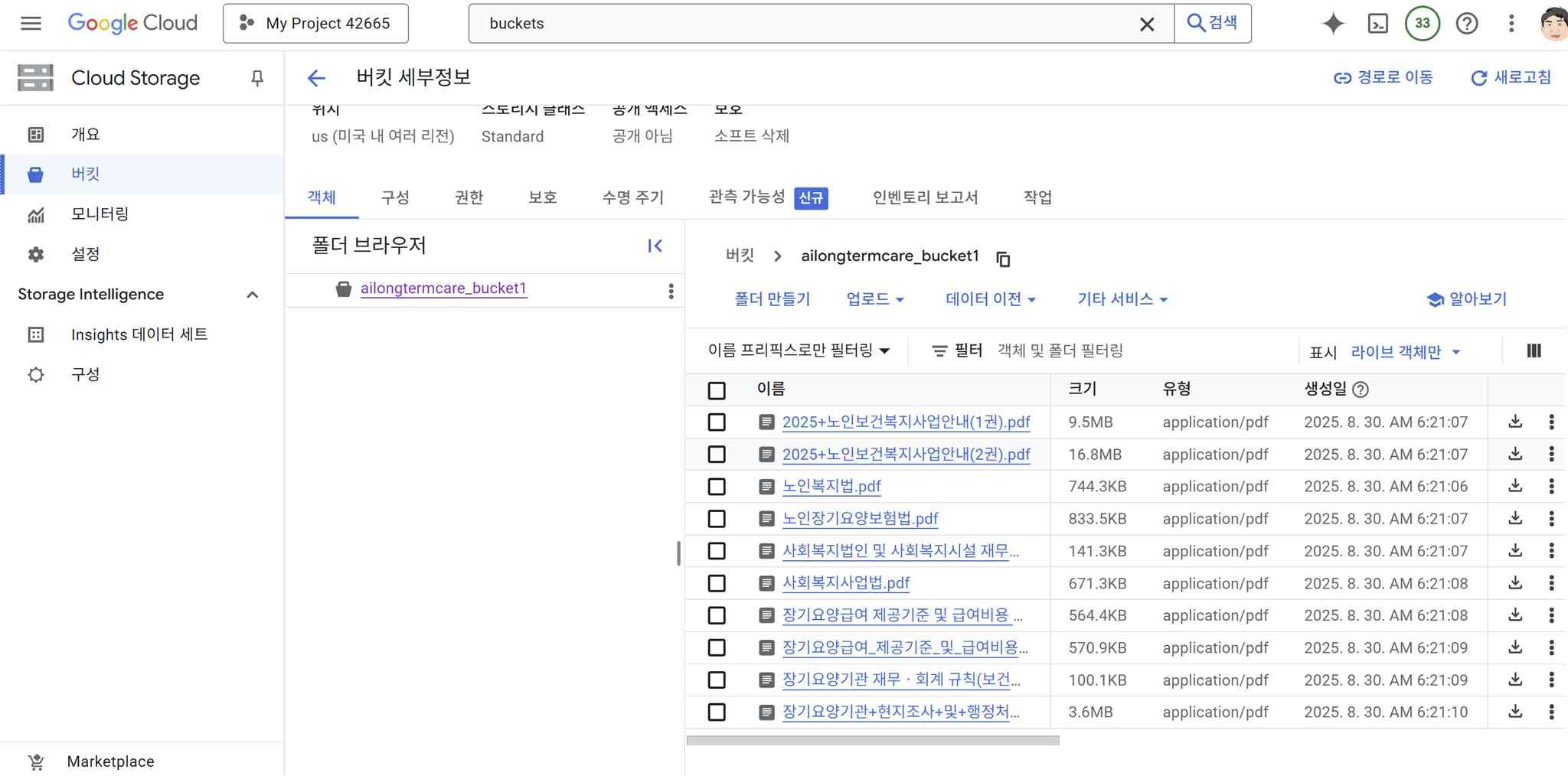Open the 사회복지사업법.pdf file link
Image resolution: width=1568 pixels, height=776 pixels.
point(846,583)
